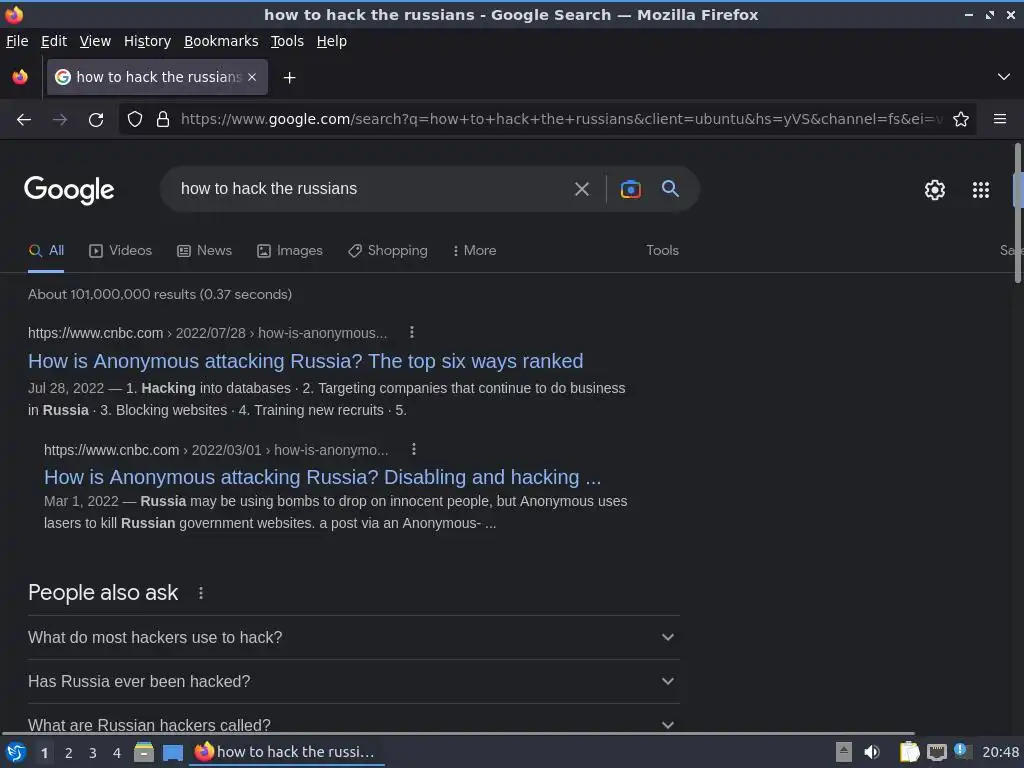The width and height of the screenshot is (1024, 768).
Task: Open the File menu
Action: pyautogui.click(x=17, y=41)
